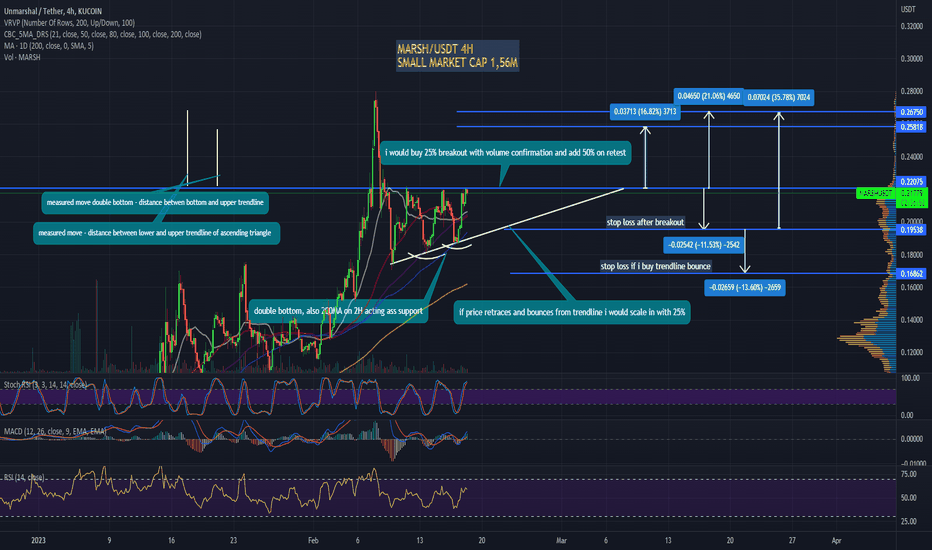Select the Stoch RSI indicator legend
The height and width of the screenshot is (550, 932).
[45, 385]
